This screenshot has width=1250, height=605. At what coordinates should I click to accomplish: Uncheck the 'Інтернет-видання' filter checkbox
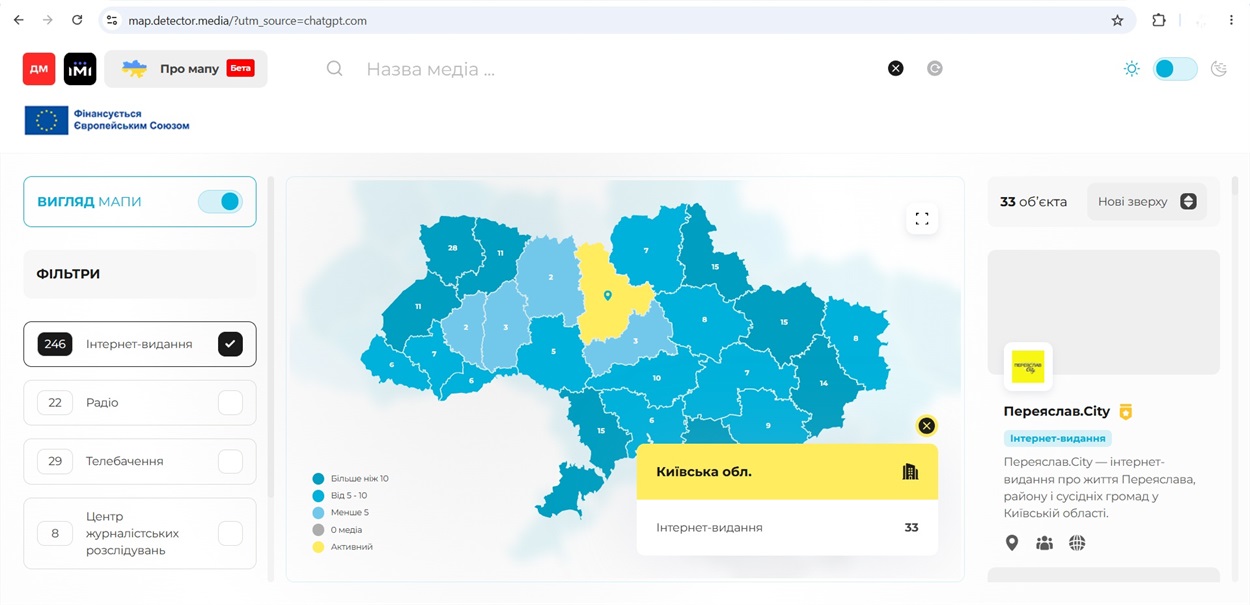pyautogui.click(x=230, y=344)
